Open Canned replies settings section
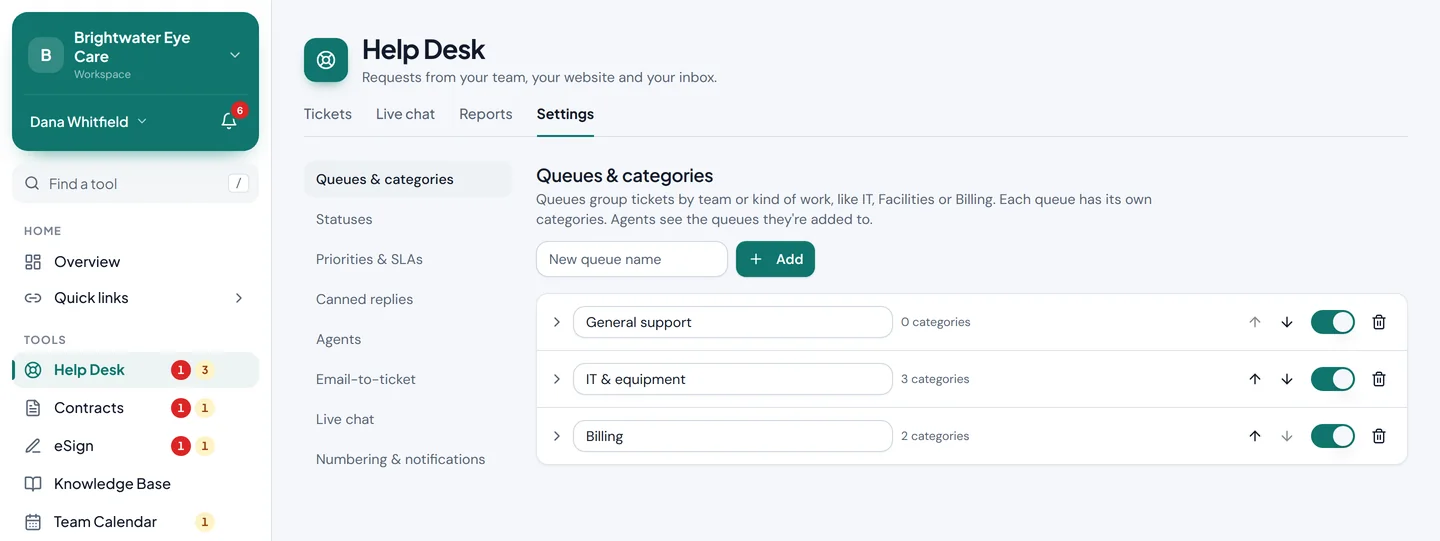 (408, 299)
